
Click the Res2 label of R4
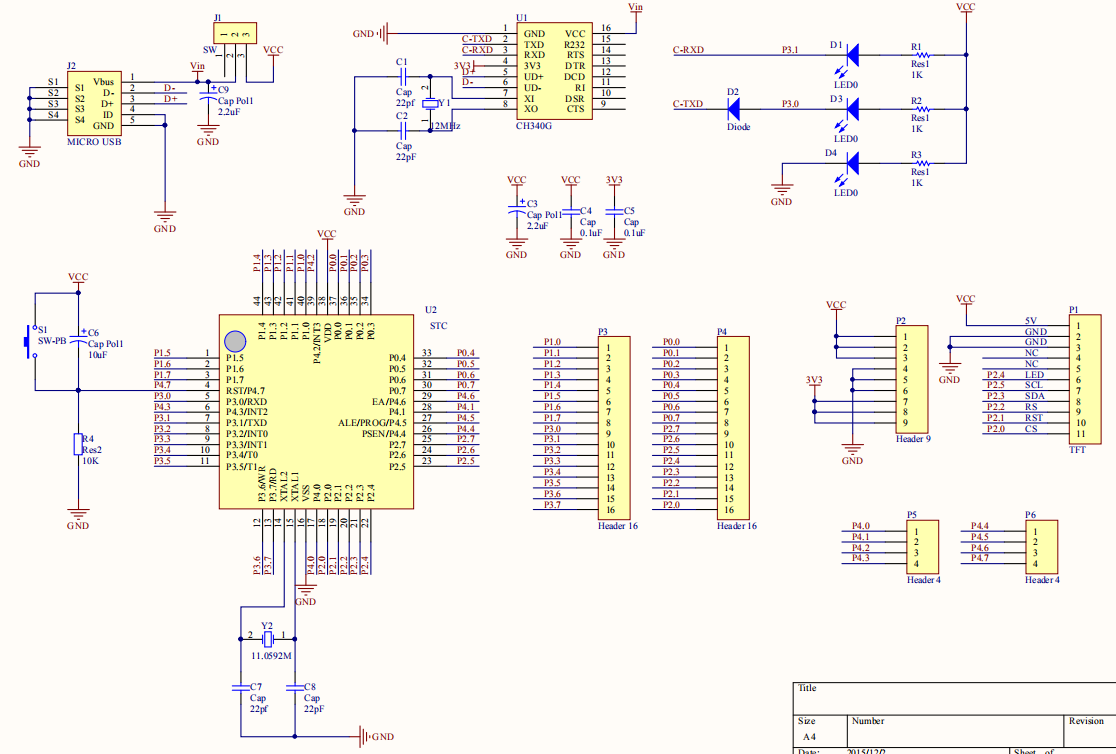click(93, 450)
